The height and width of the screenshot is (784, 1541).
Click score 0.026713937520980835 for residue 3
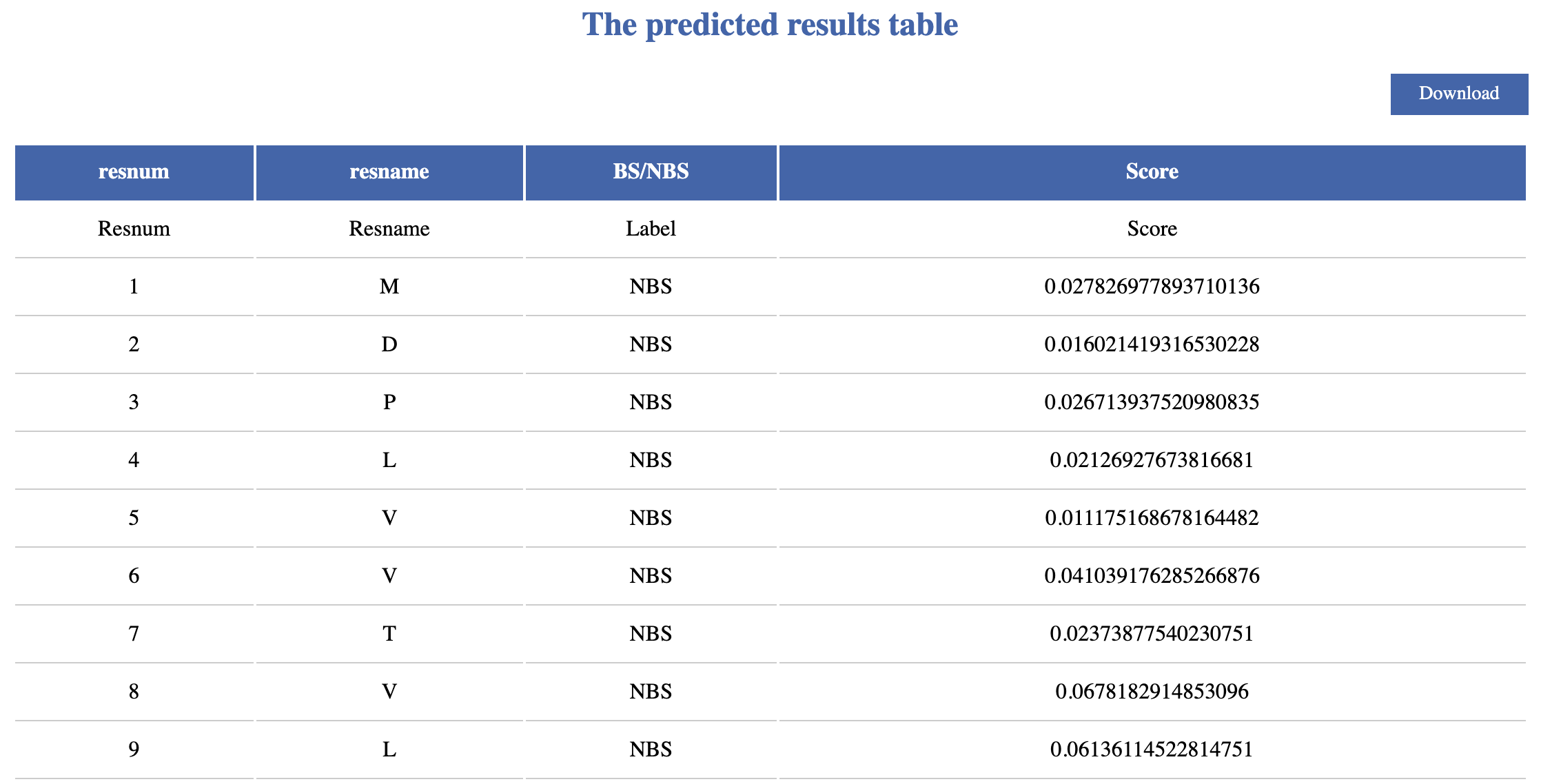click(x=1152, y=402)
